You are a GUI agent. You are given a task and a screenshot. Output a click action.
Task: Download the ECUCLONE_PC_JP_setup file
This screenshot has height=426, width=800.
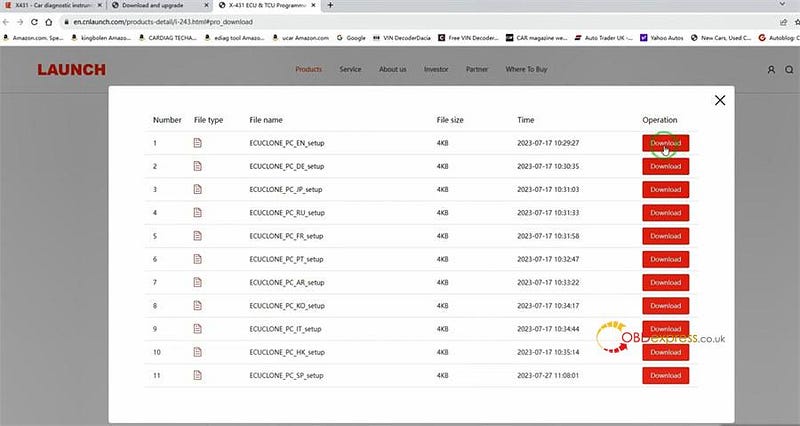(665, 189)
